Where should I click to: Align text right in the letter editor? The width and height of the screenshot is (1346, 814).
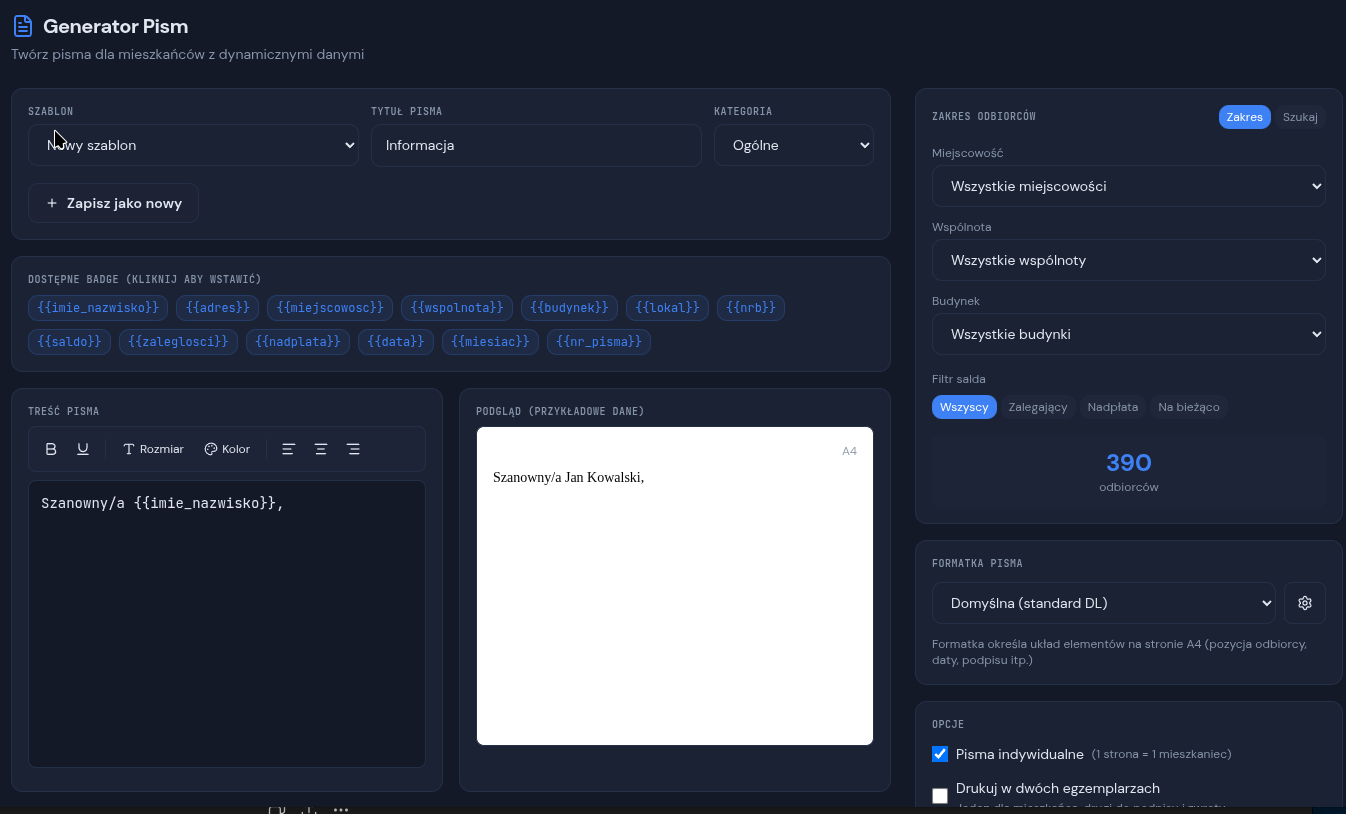(353, 449)
